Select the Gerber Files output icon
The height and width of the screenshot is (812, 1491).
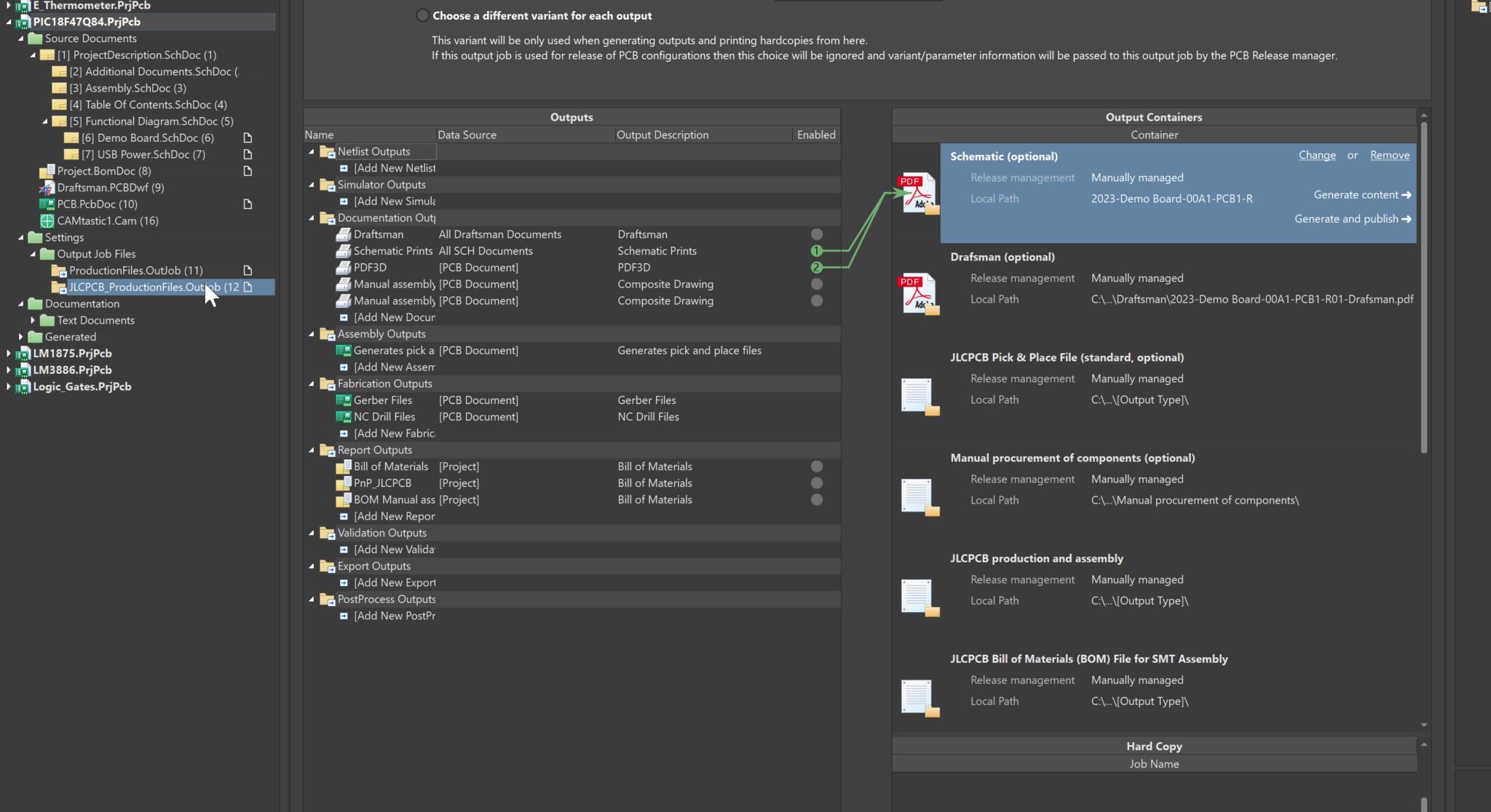[344, 399]
